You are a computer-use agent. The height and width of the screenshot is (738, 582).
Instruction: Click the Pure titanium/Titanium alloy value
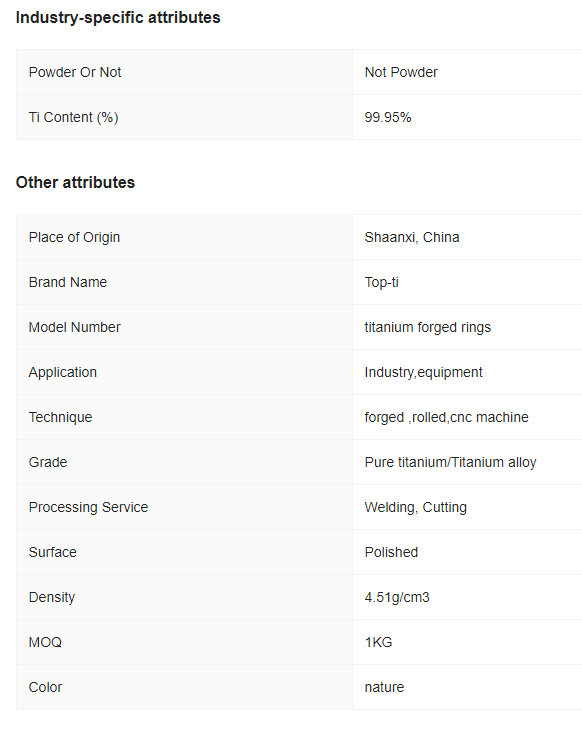[x=450, y=462]
